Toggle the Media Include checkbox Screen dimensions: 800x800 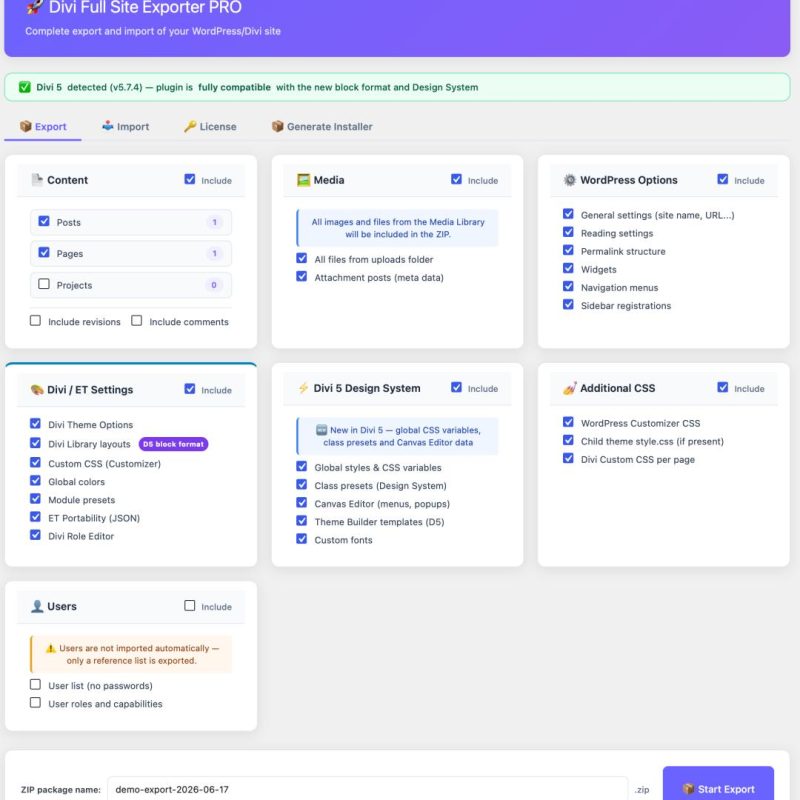click(x=456, y=179)
